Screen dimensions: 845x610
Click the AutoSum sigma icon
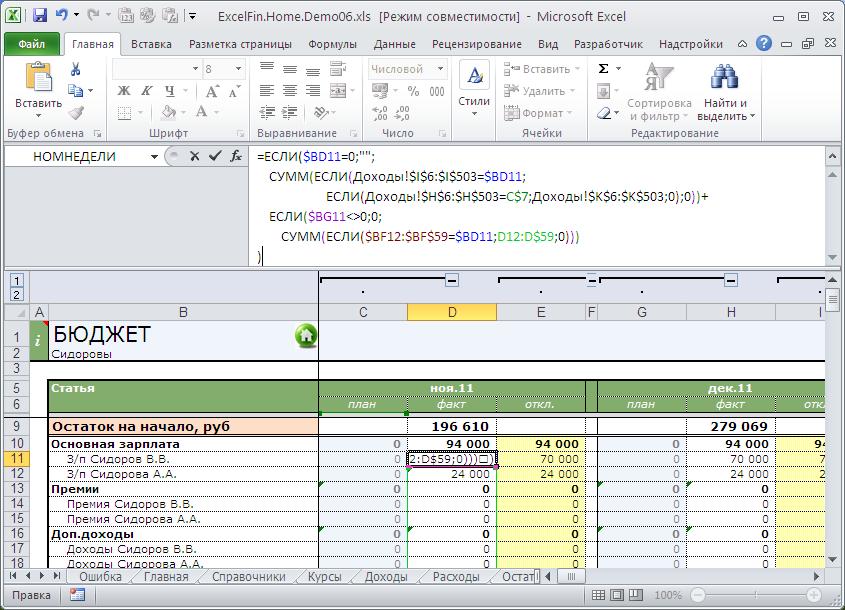pyautogui.click(x=604, y=68)
